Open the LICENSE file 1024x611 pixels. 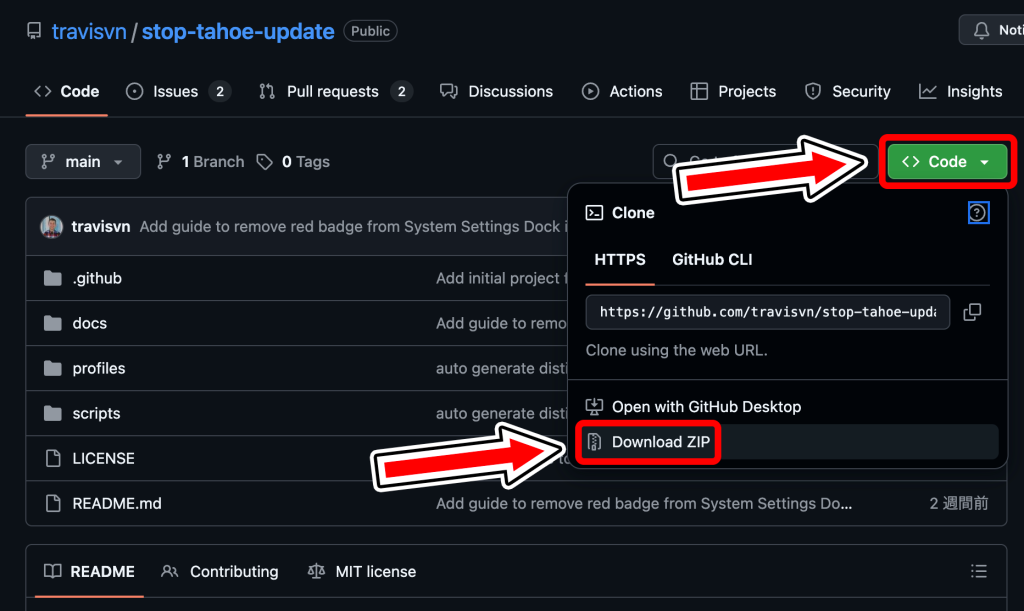click(x=103, y=458)
